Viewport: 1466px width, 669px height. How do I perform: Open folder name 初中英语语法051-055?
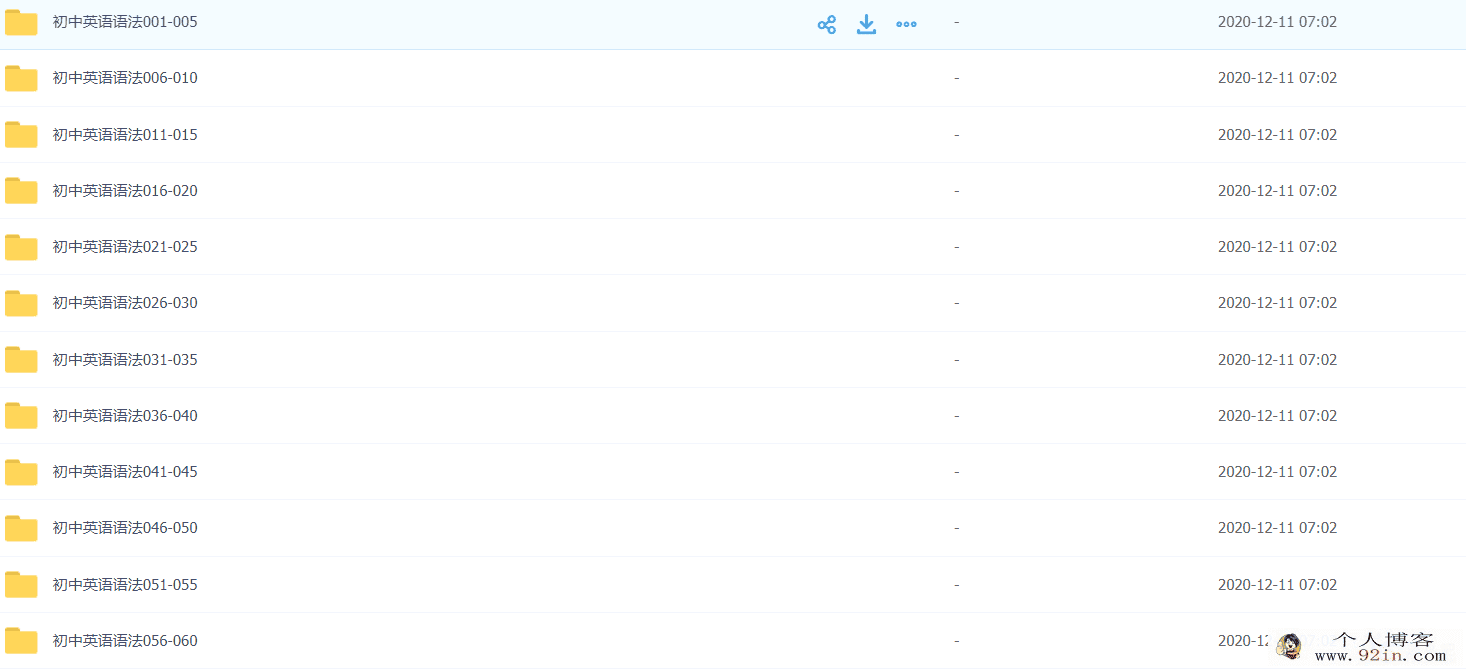pos(125,584)
